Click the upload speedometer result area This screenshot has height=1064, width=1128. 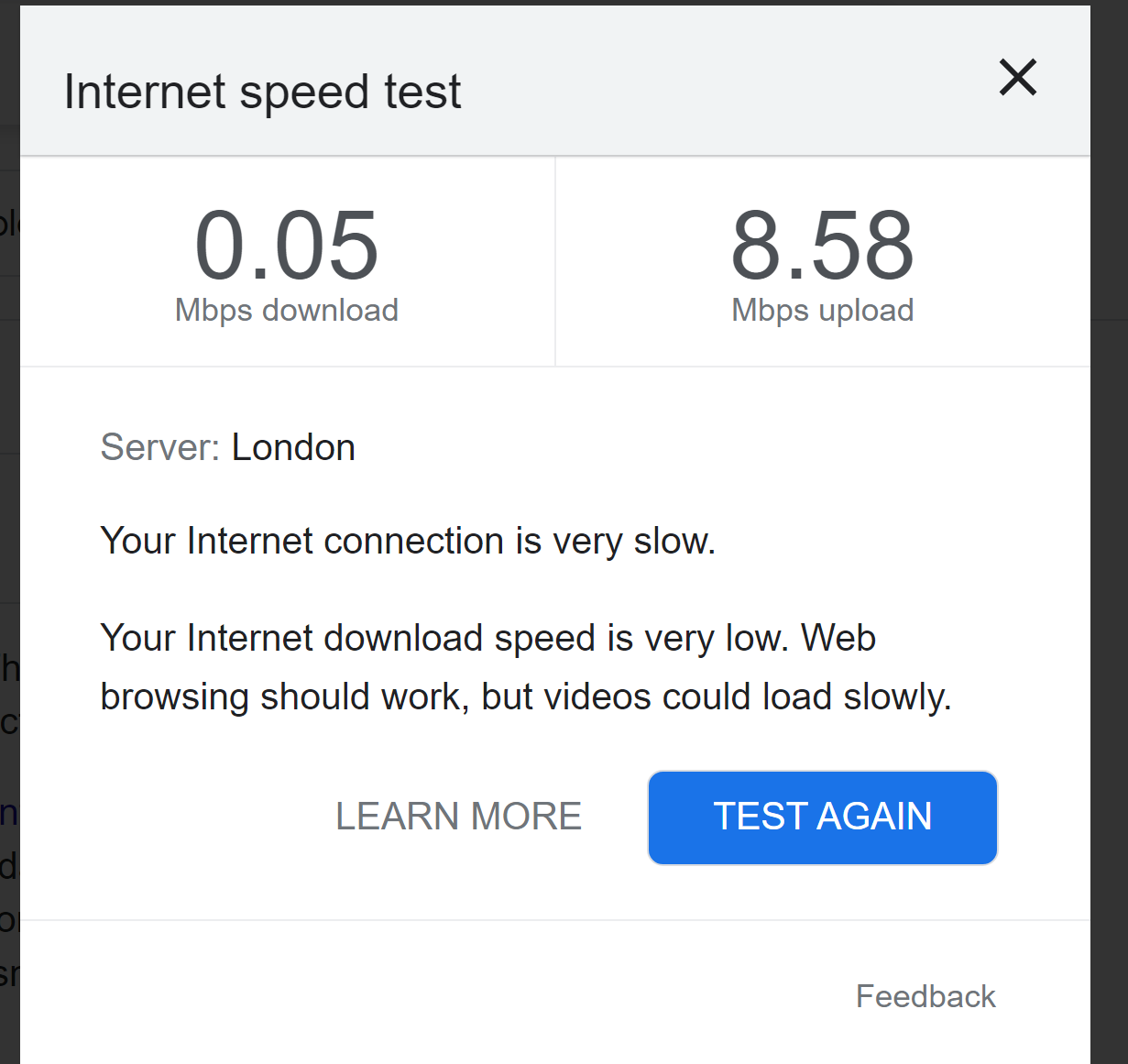822,261
